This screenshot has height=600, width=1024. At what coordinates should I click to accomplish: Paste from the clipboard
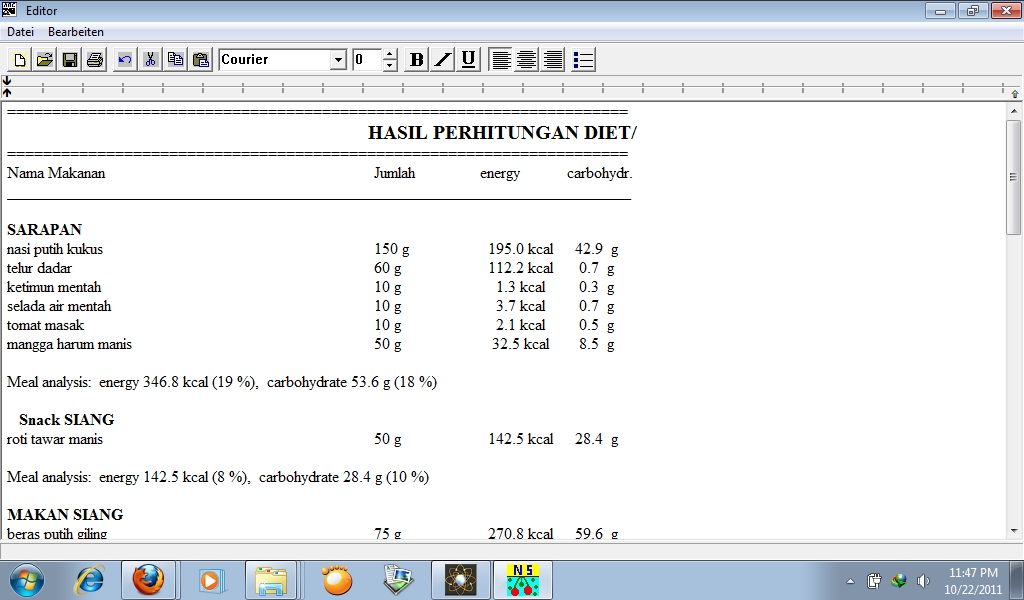pos(200,59)
